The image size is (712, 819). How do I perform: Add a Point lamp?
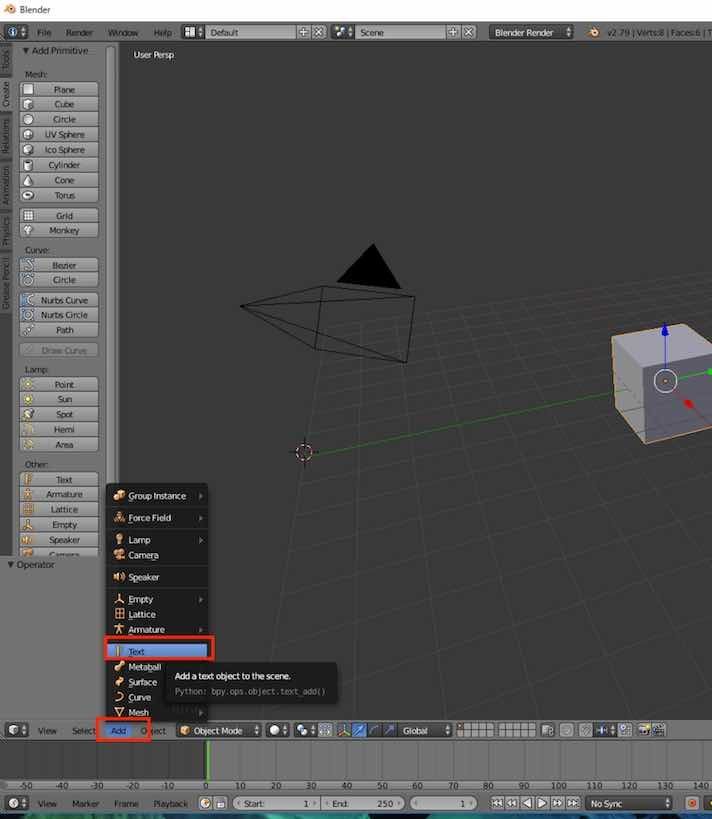[x=59, y=384]
